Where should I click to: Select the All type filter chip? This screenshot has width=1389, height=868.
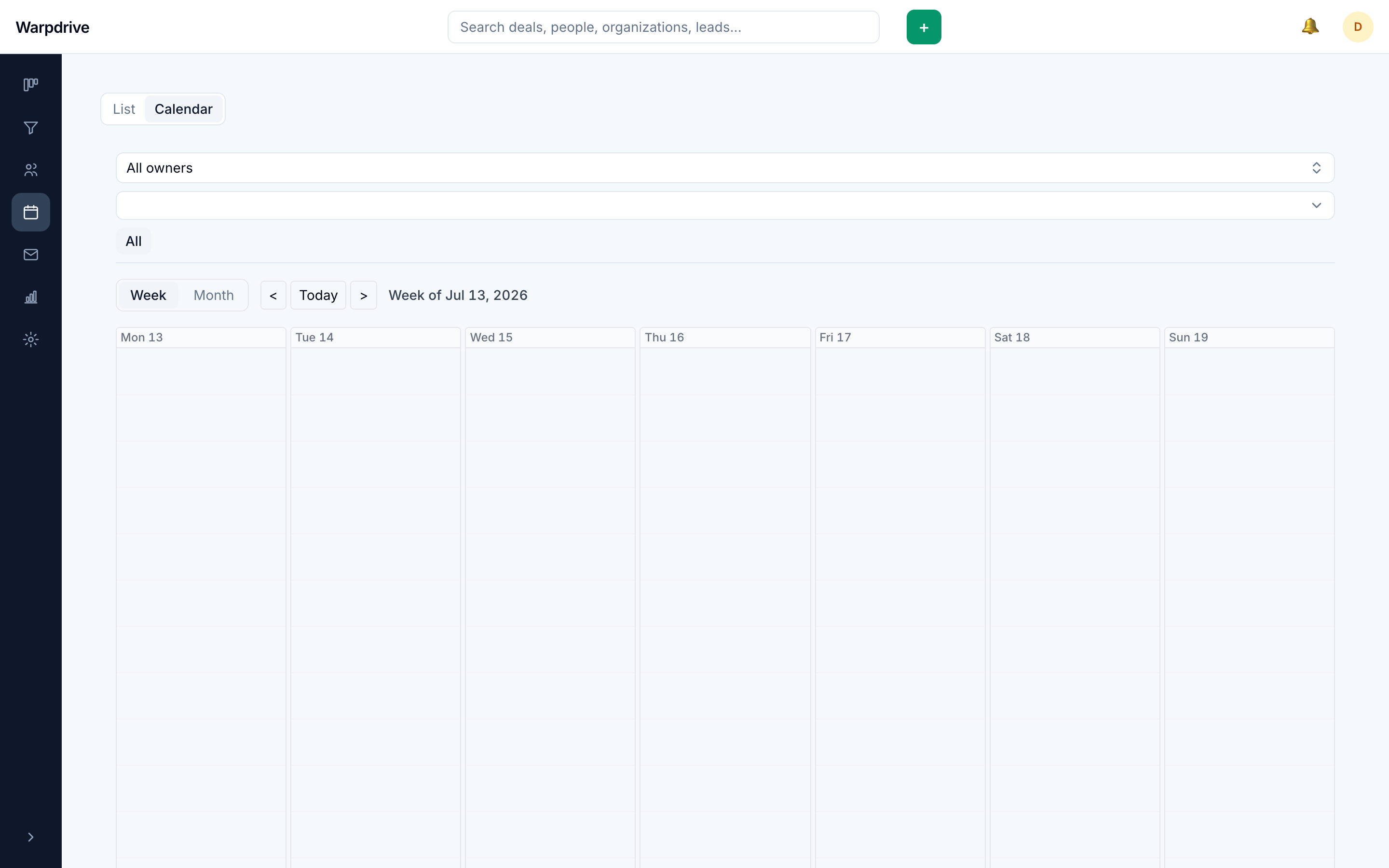[x=134, y=241]
